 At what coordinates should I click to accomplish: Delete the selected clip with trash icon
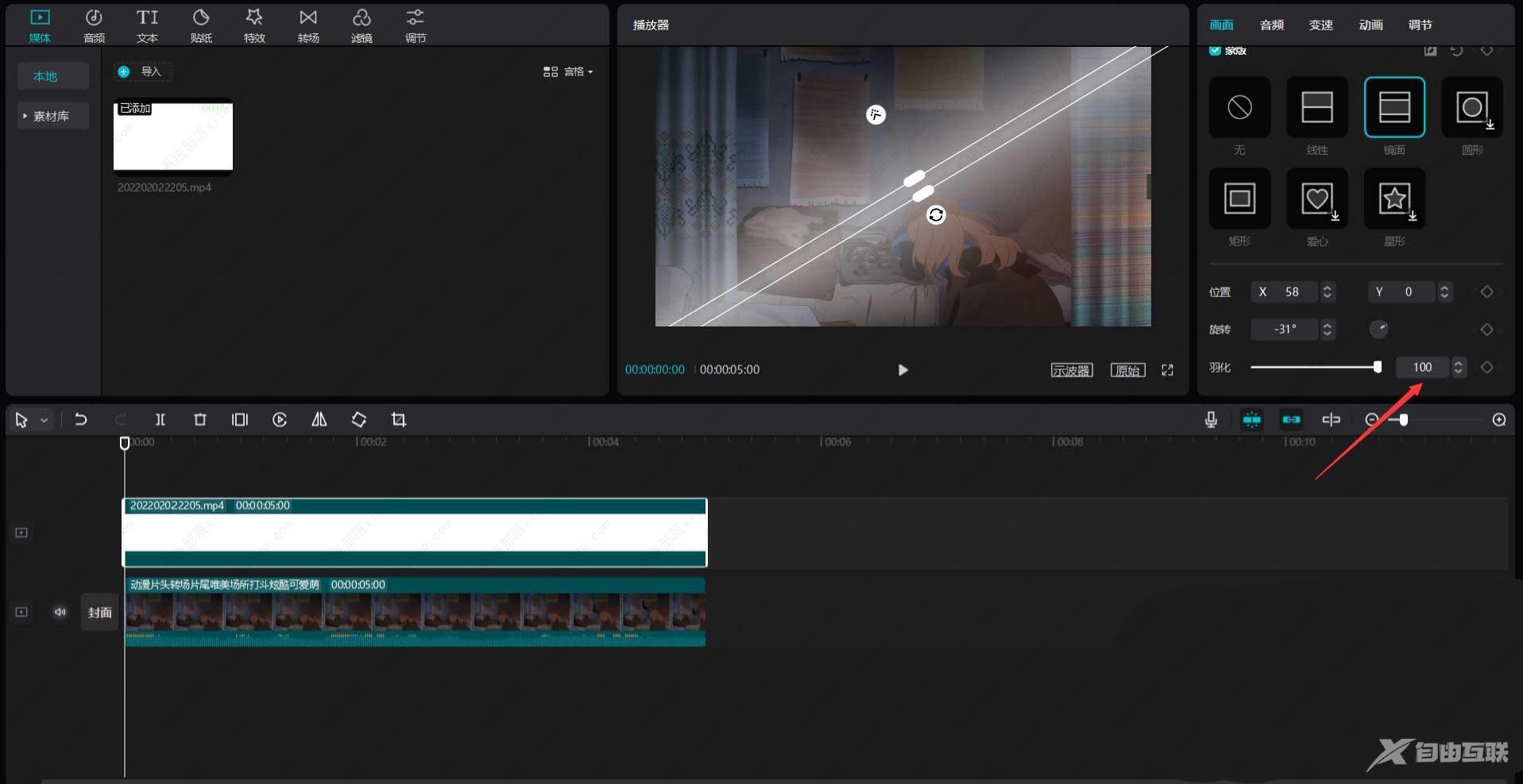[x=200, y=419]
